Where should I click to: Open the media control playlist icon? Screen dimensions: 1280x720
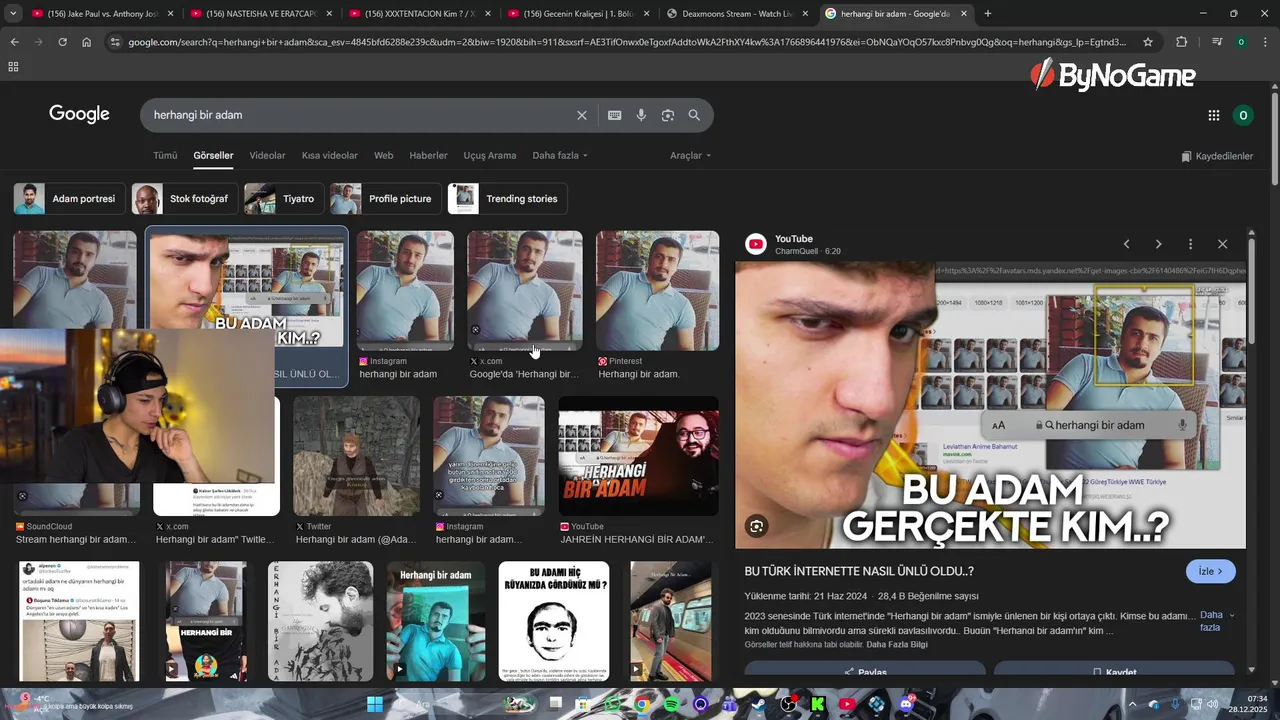tap(1217, 42)
